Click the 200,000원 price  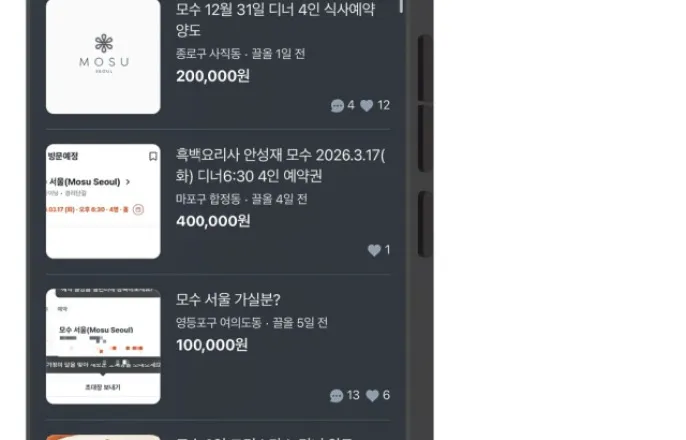tap(213, 76)
